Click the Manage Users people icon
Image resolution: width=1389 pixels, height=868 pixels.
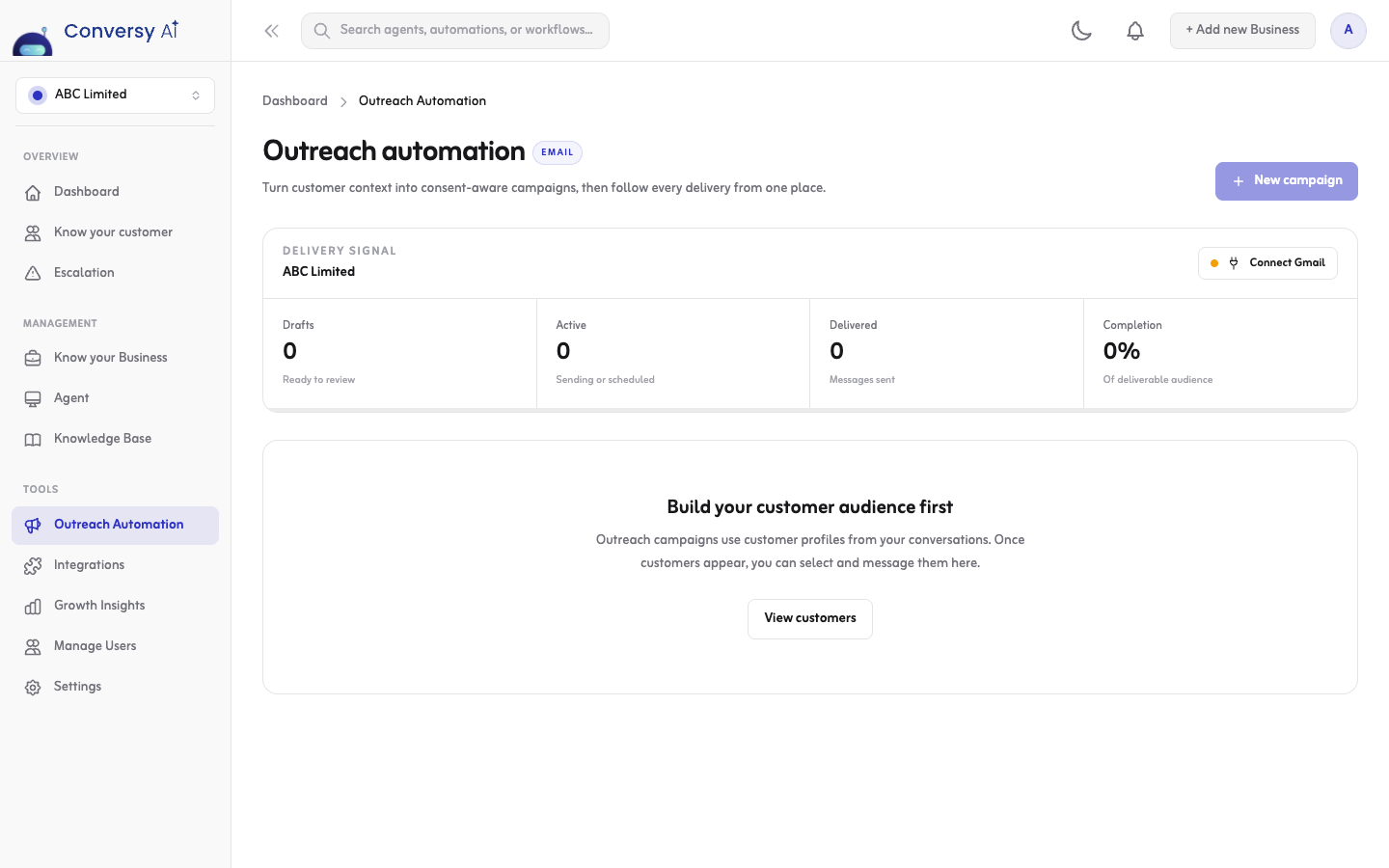(x=33, y=646)
